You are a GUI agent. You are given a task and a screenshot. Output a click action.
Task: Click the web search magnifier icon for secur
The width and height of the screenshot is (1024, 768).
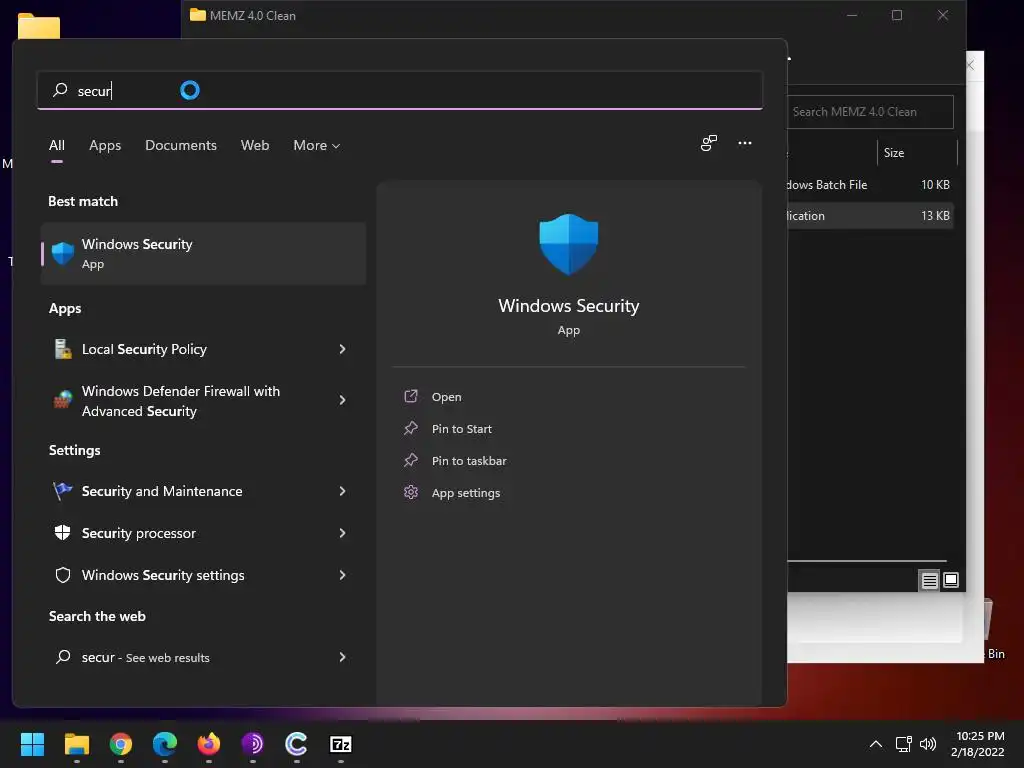tap(63, 657)
